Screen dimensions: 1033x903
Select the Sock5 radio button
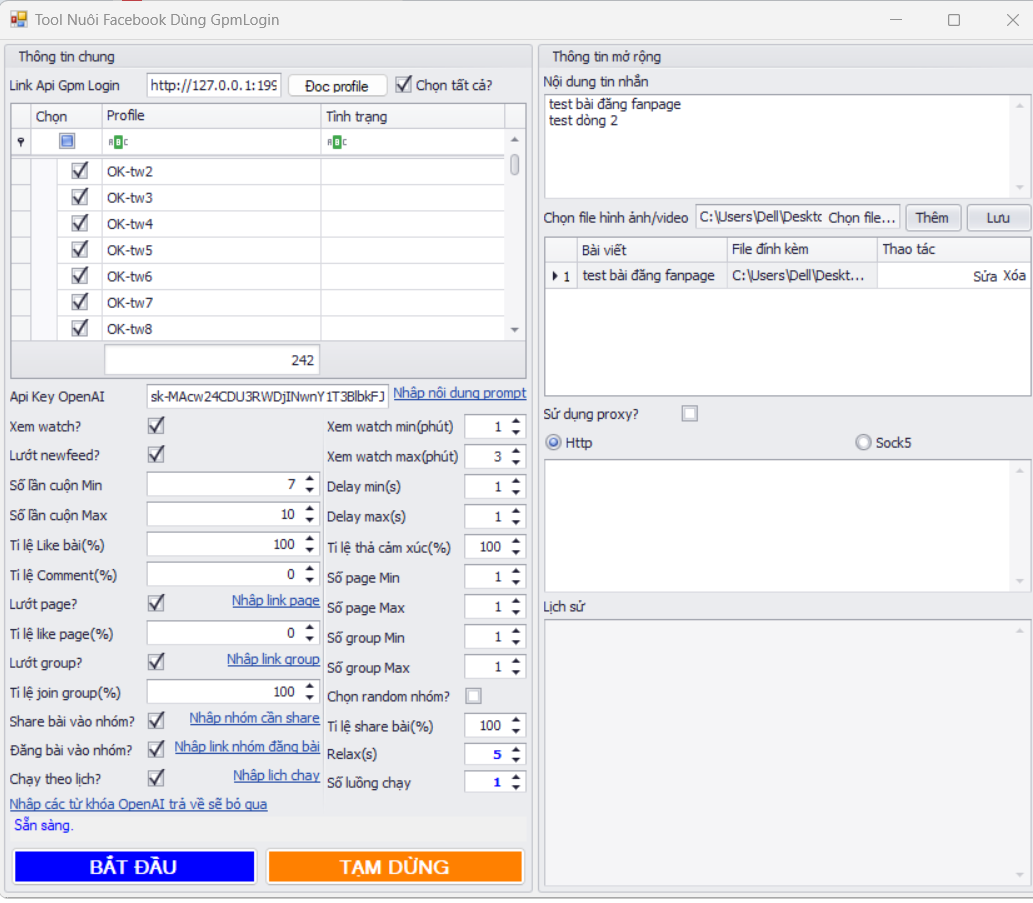(x=863, y=442)
